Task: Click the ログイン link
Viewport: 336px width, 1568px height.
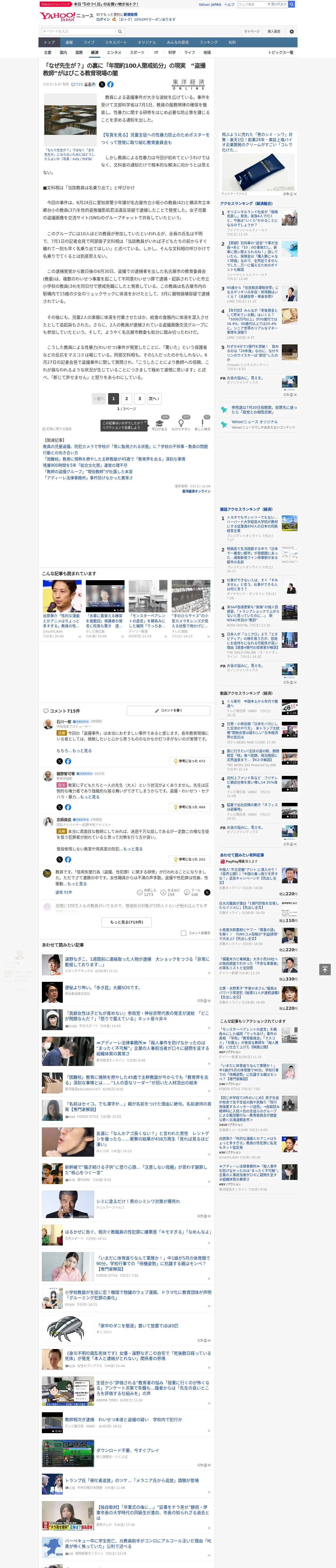Action: point(103,20)
